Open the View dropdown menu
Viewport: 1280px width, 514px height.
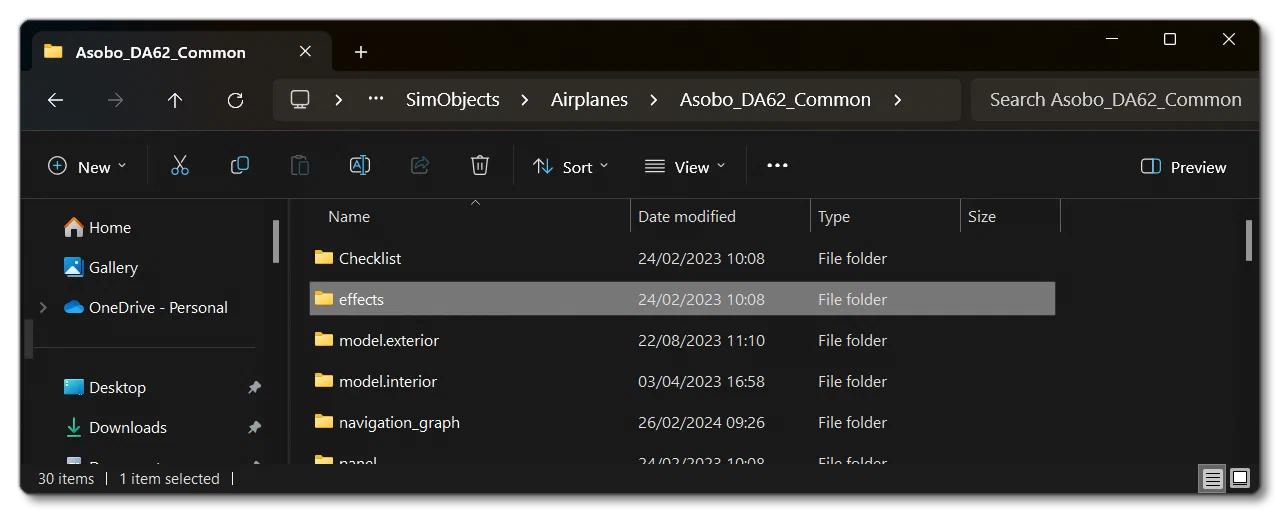[685, 167]
